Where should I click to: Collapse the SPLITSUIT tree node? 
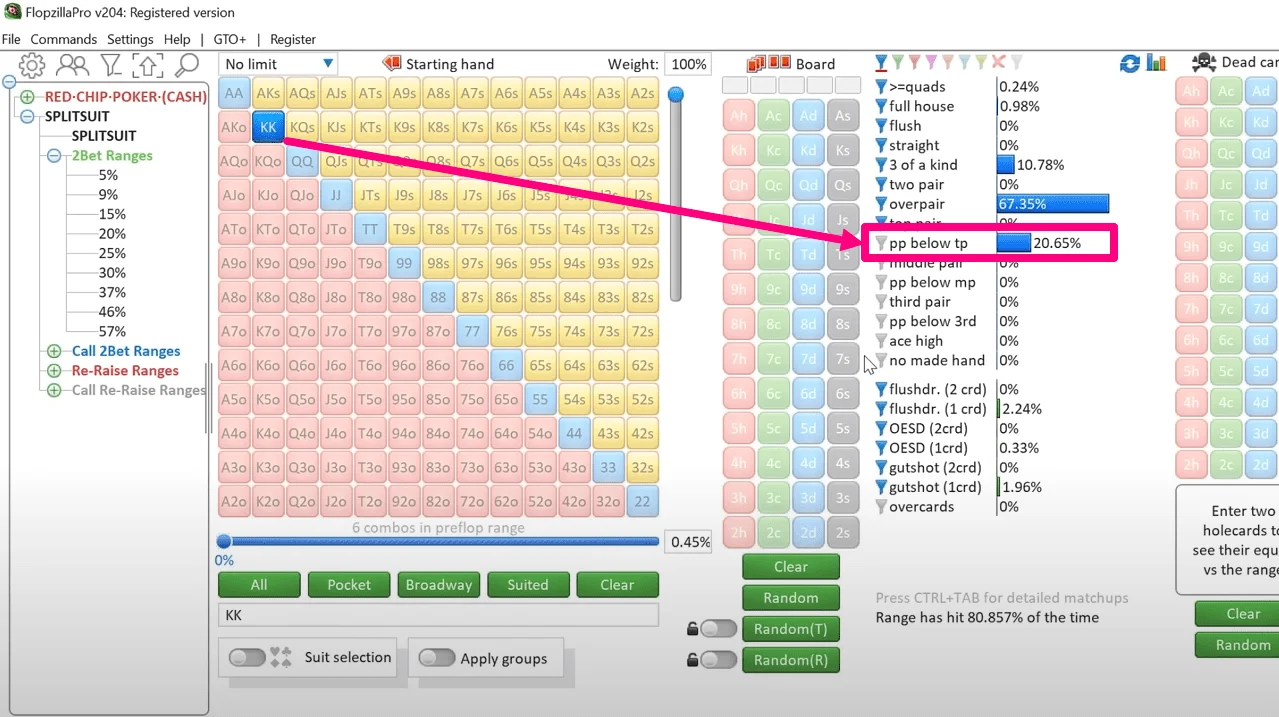coord(27,117)
